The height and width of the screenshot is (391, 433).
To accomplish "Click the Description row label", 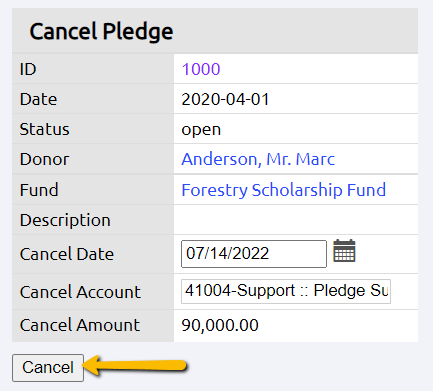I will 65,220.
